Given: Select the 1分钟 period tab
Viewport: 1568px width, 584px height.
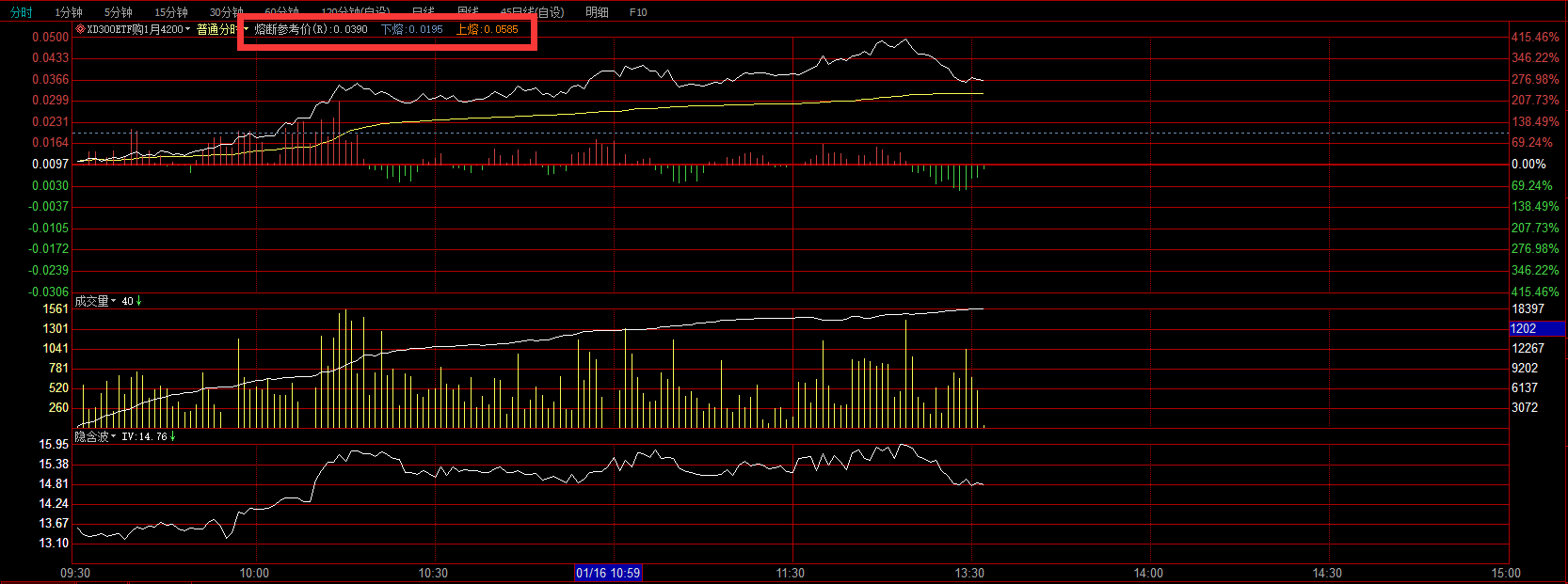Looking at the screenshot, I should 69,12.
